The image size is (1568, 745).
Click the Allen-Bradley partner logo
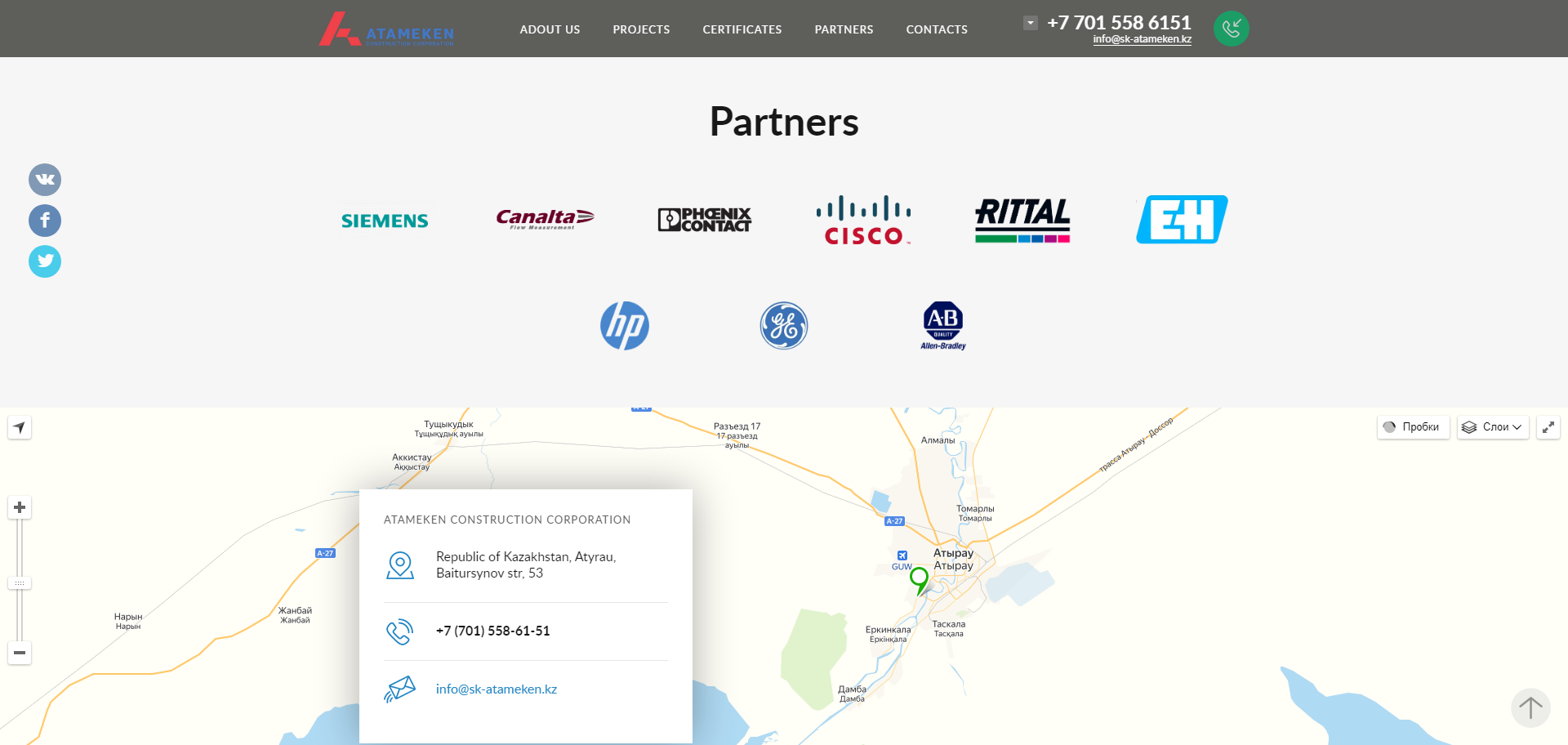tap(943, 326)
